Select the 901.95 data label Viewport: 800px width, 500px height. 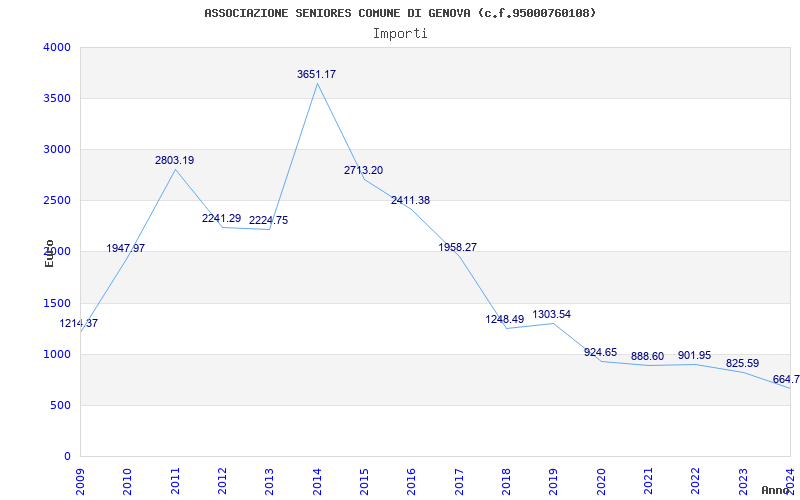tap(694, 356)
